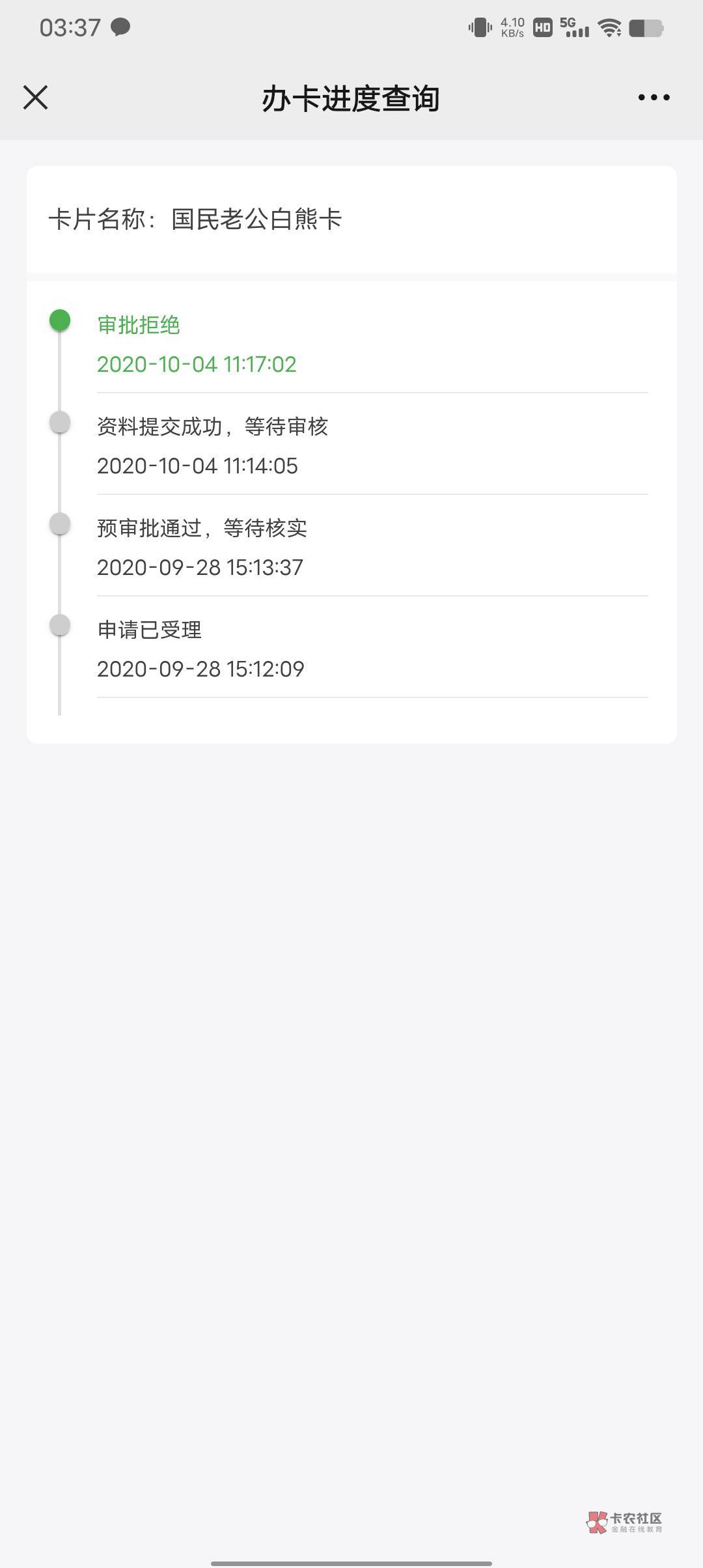Viewport: 703px width, 1568px height.
Task: Tap the message bubble icon in status bar
Action: (120, 27)
